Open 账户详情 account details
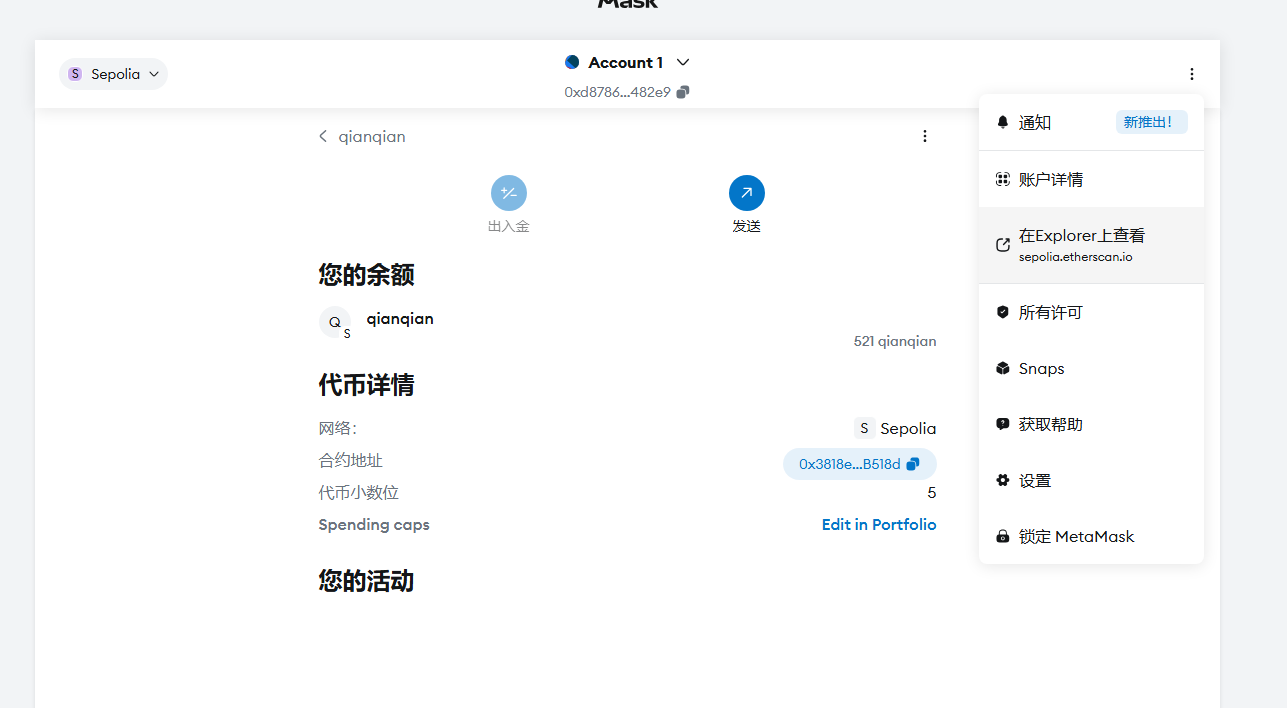Image resolution: width=1287 pixels, height=708 pixels. click(1091, 180)
